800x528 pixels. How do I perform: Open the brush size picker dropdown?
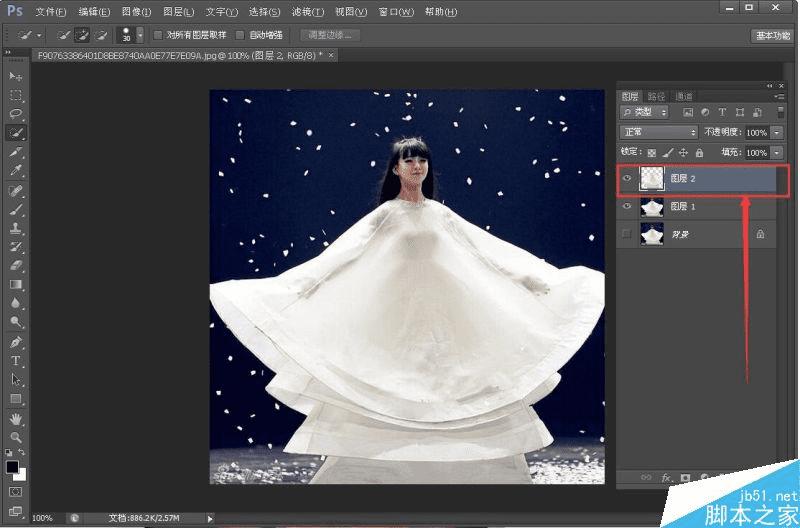[140, 35]
